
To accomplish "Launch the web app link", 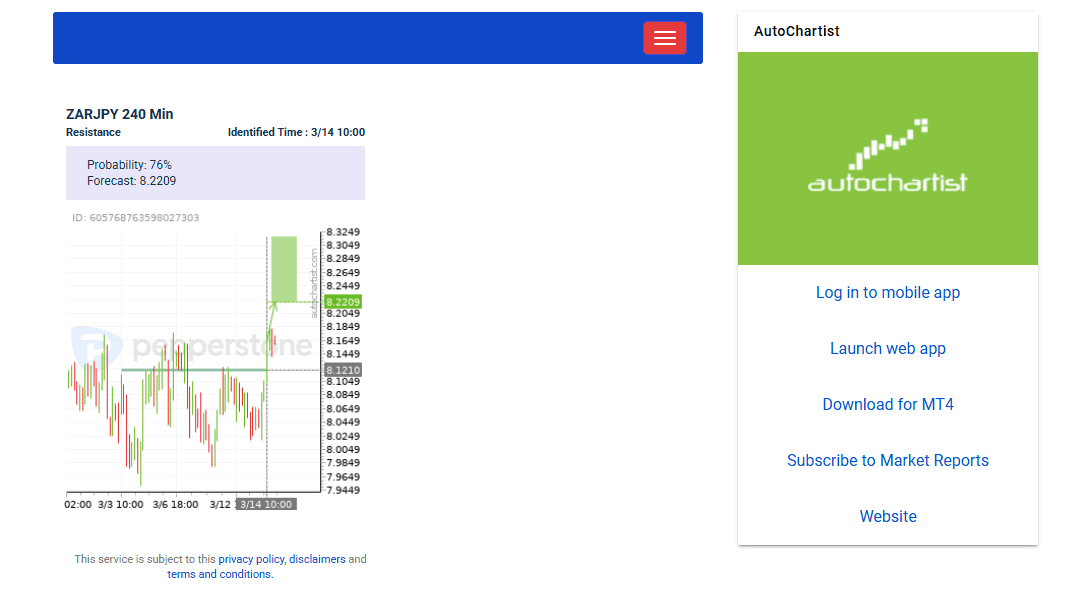I will pos(888,349).
